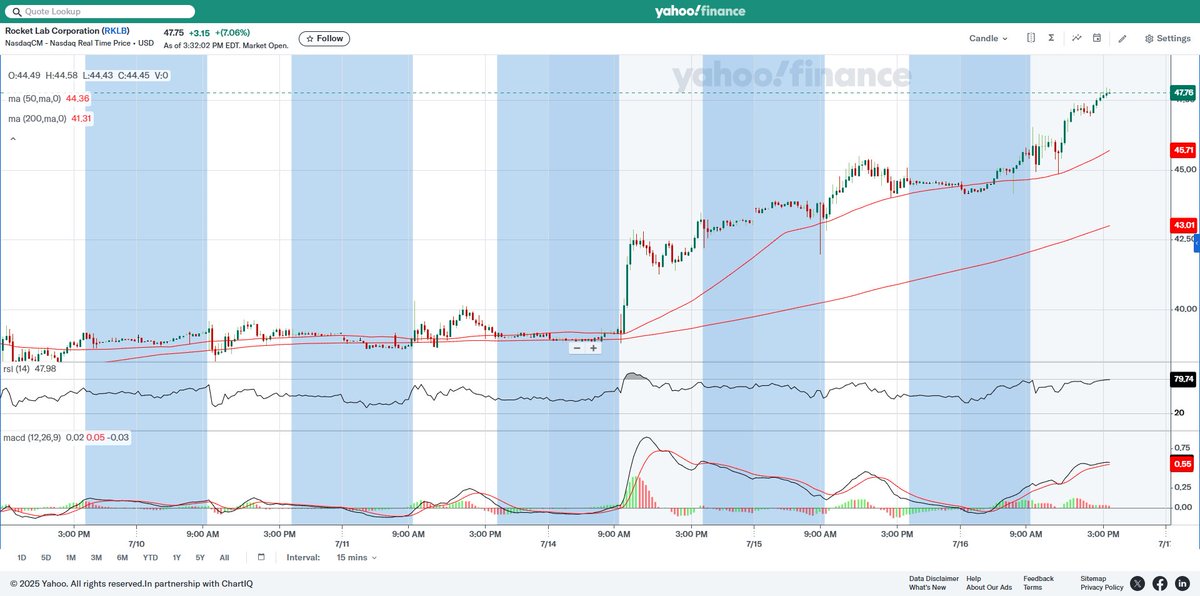Screen dimensions: 1200x596
Task: Open the Feedback link
Action: (1038, 578)
